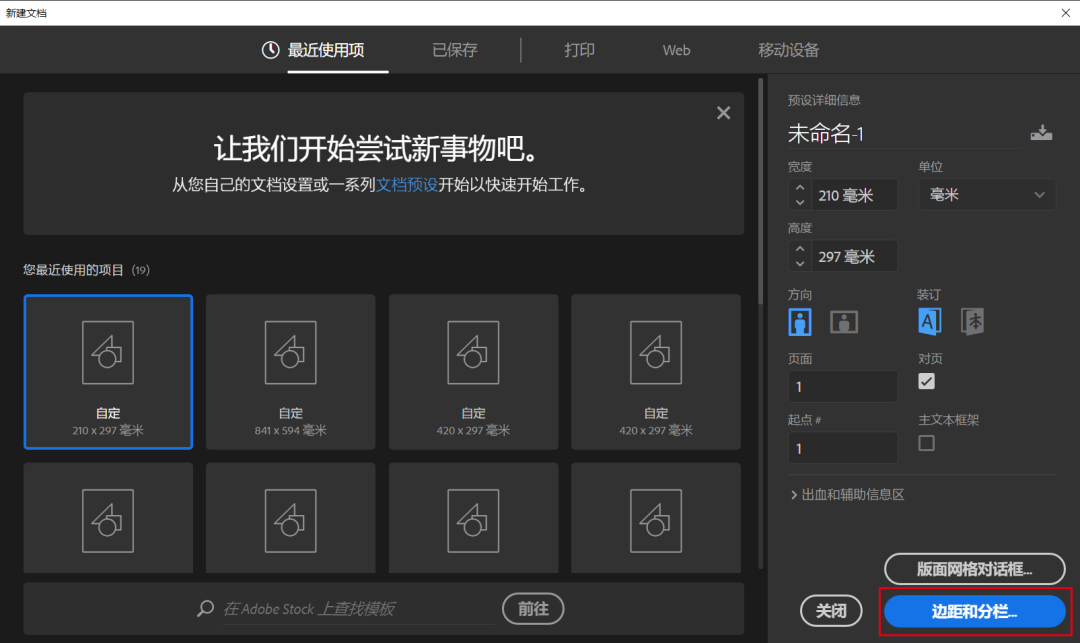
Task: Select the portrait orientation icon under 方向
Action: [x=800, y=320]
